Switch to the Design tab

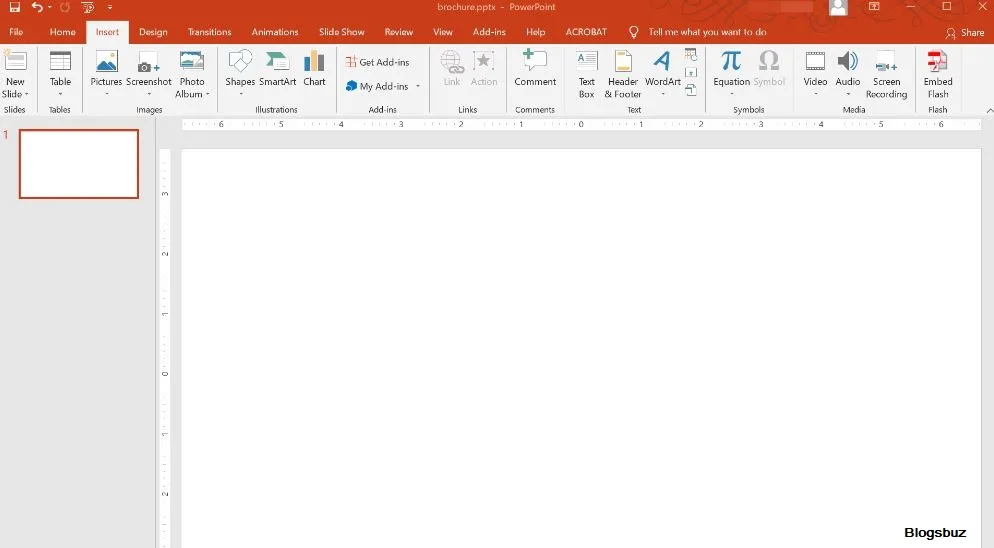click(153, 32)
